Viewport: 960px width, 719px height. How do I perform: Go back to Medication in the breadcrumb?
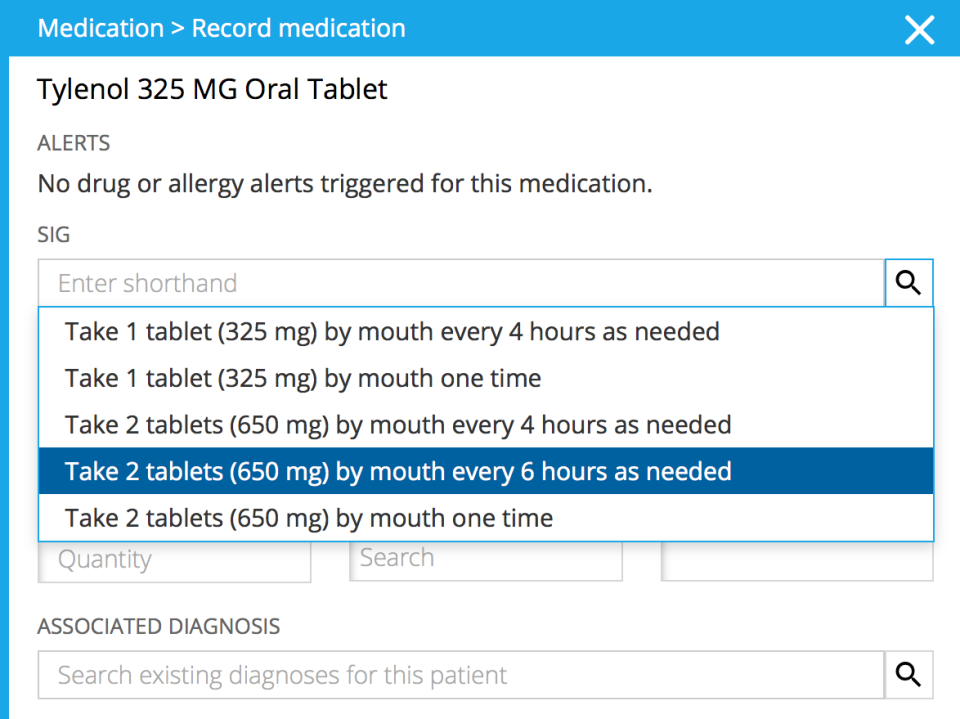tap(100, 28)
